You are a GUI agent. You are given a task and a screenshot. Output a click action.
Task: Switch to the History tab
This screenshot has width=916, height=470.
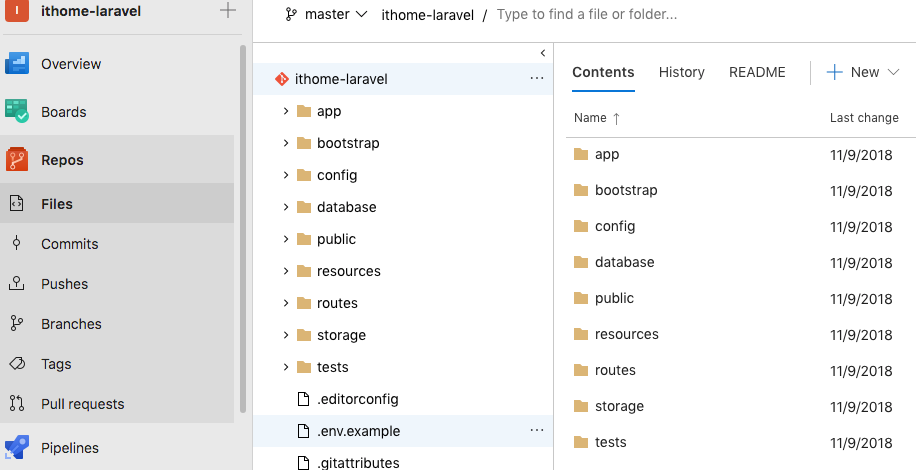click(x=682, y=72)
